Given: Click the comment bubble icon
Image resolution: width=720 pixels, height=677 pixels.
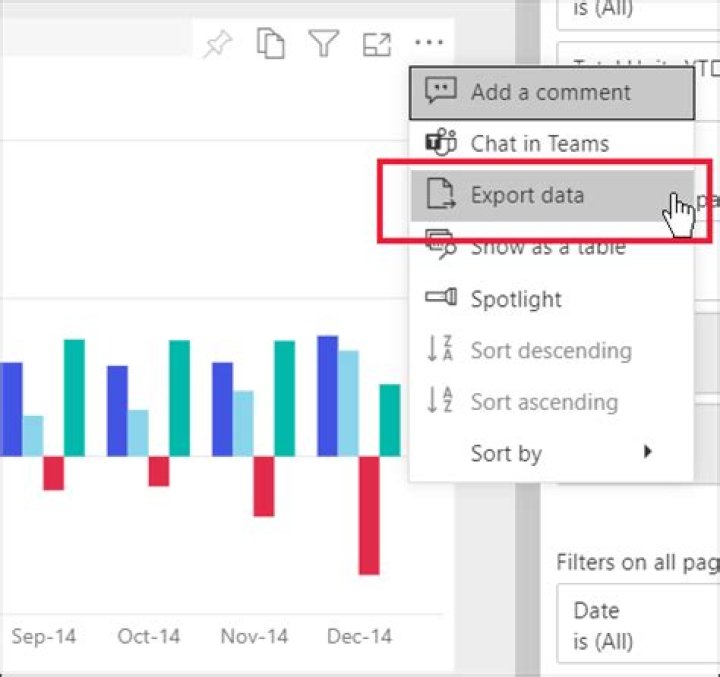Looking at the screenshot, I should 441,90.
